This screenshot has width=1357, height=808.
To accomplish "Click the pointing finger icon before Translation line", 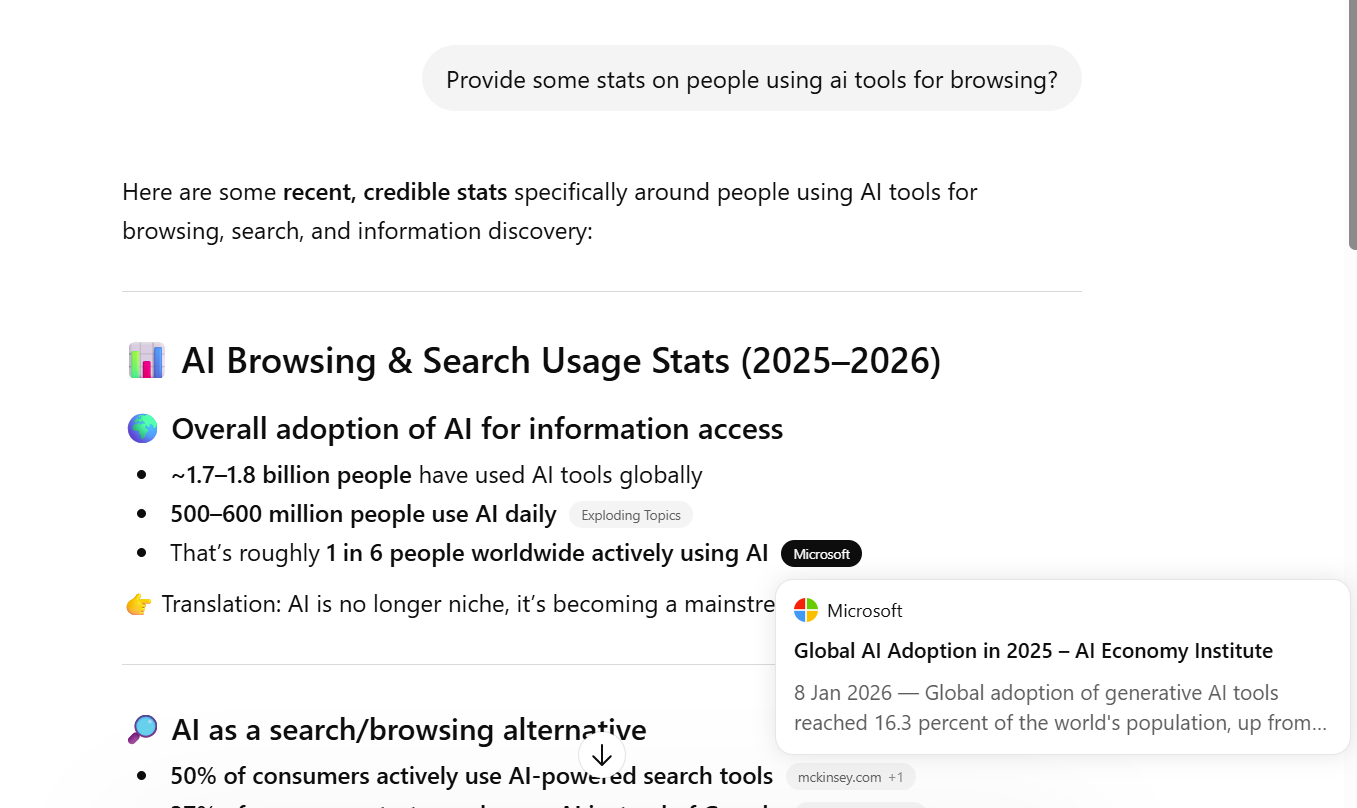I will (x=137, y=603).
